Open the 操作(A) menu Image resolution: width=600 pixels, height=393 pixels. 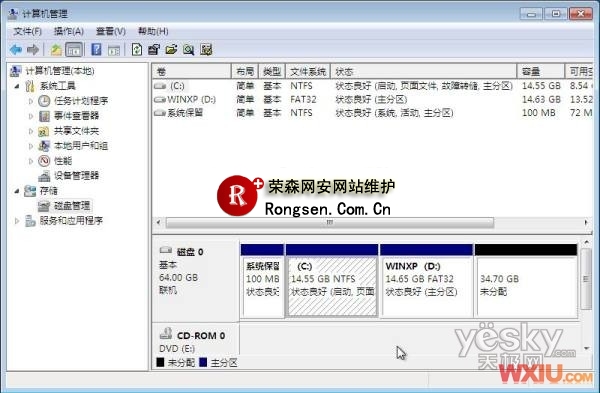(x=68, y=31)
